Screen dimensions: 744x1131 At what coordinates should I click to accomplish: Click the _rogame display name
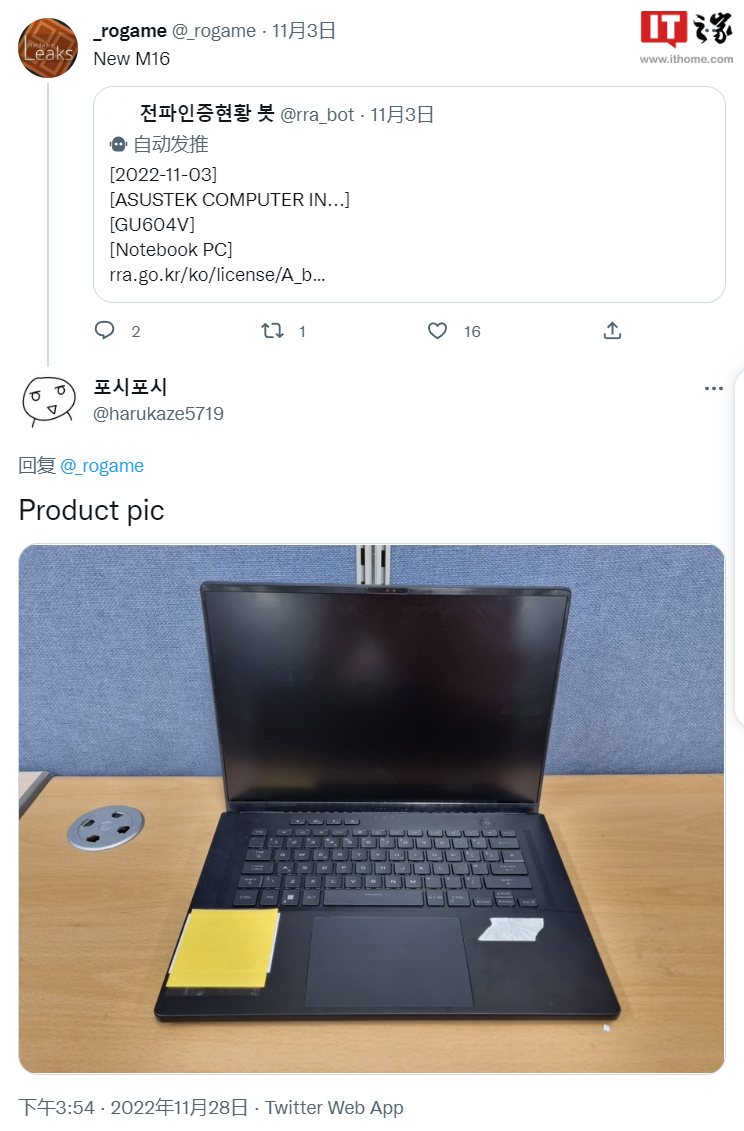(130, 30)
